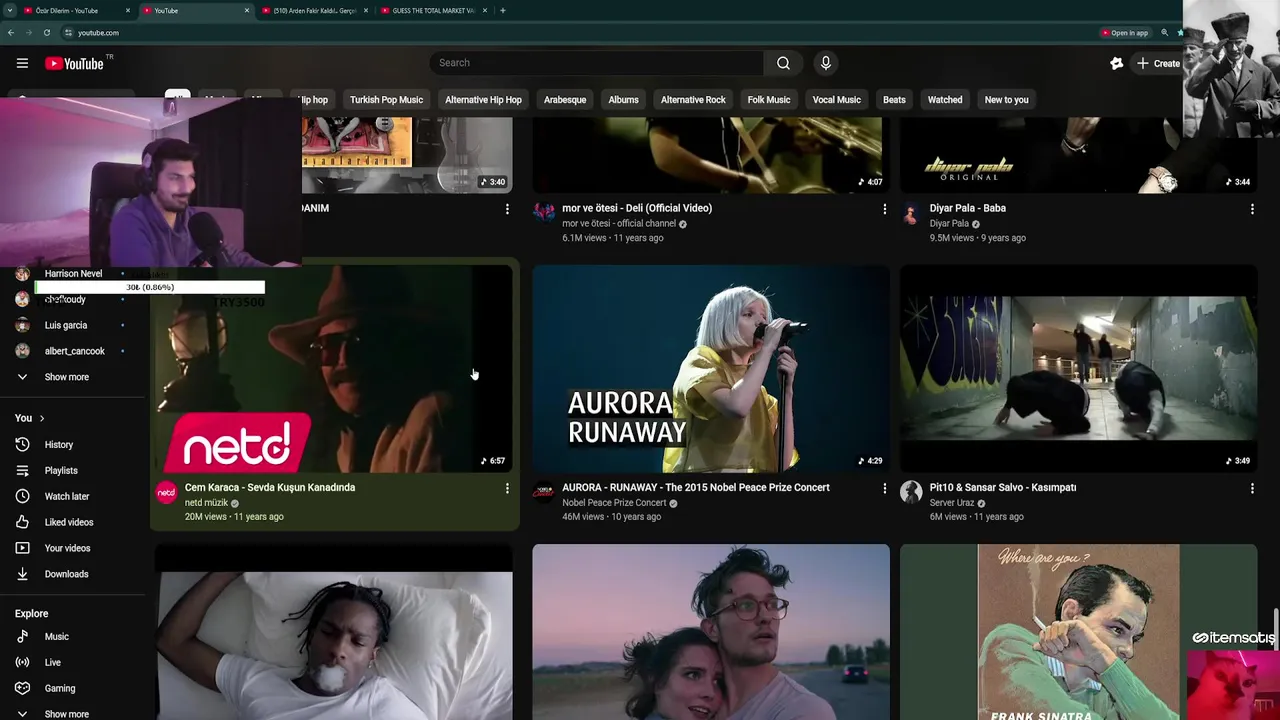The height and width of the screenshot is (720, 1280).
Task: Open more options for Pit10 Kasımpatı video
Action: tap(1252, 488)
